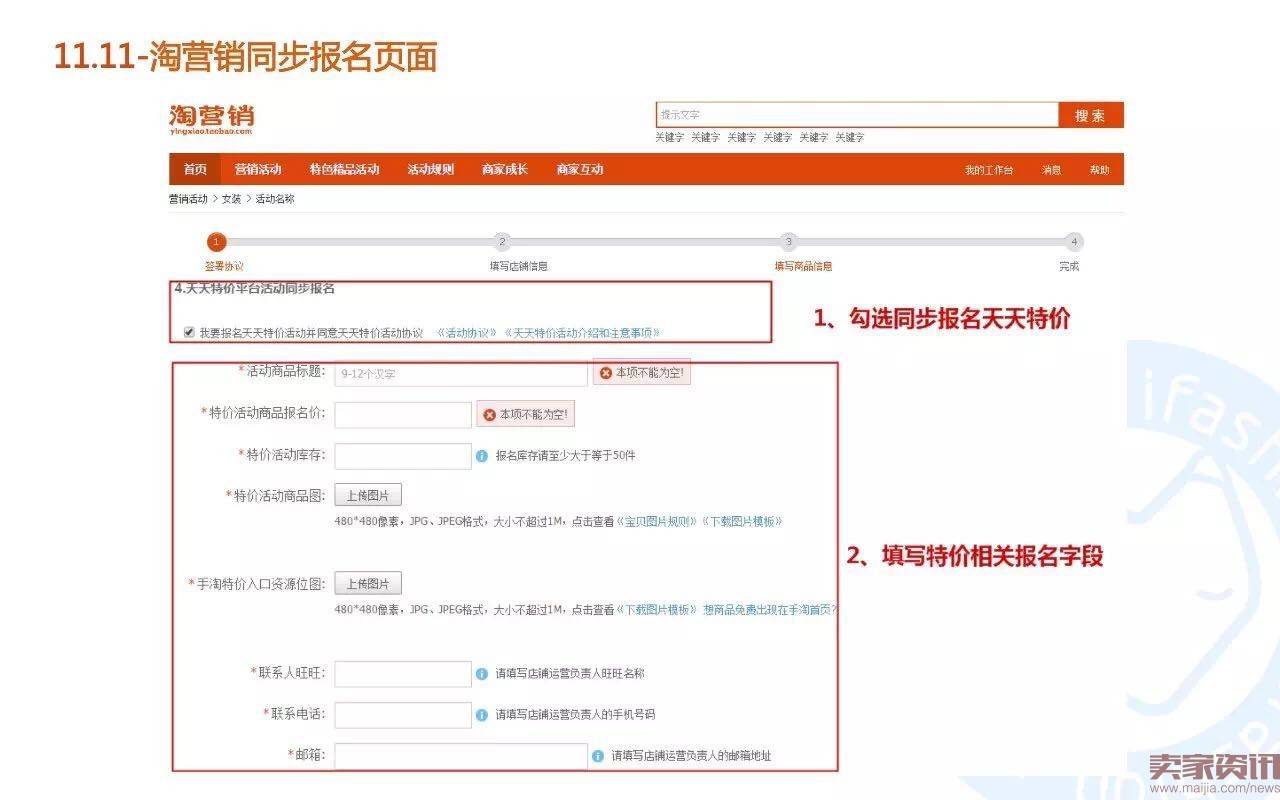The width and height of the screenshot is (1280, 800).
Task: Click the 特价活动库存 input field
Action: 403,456
